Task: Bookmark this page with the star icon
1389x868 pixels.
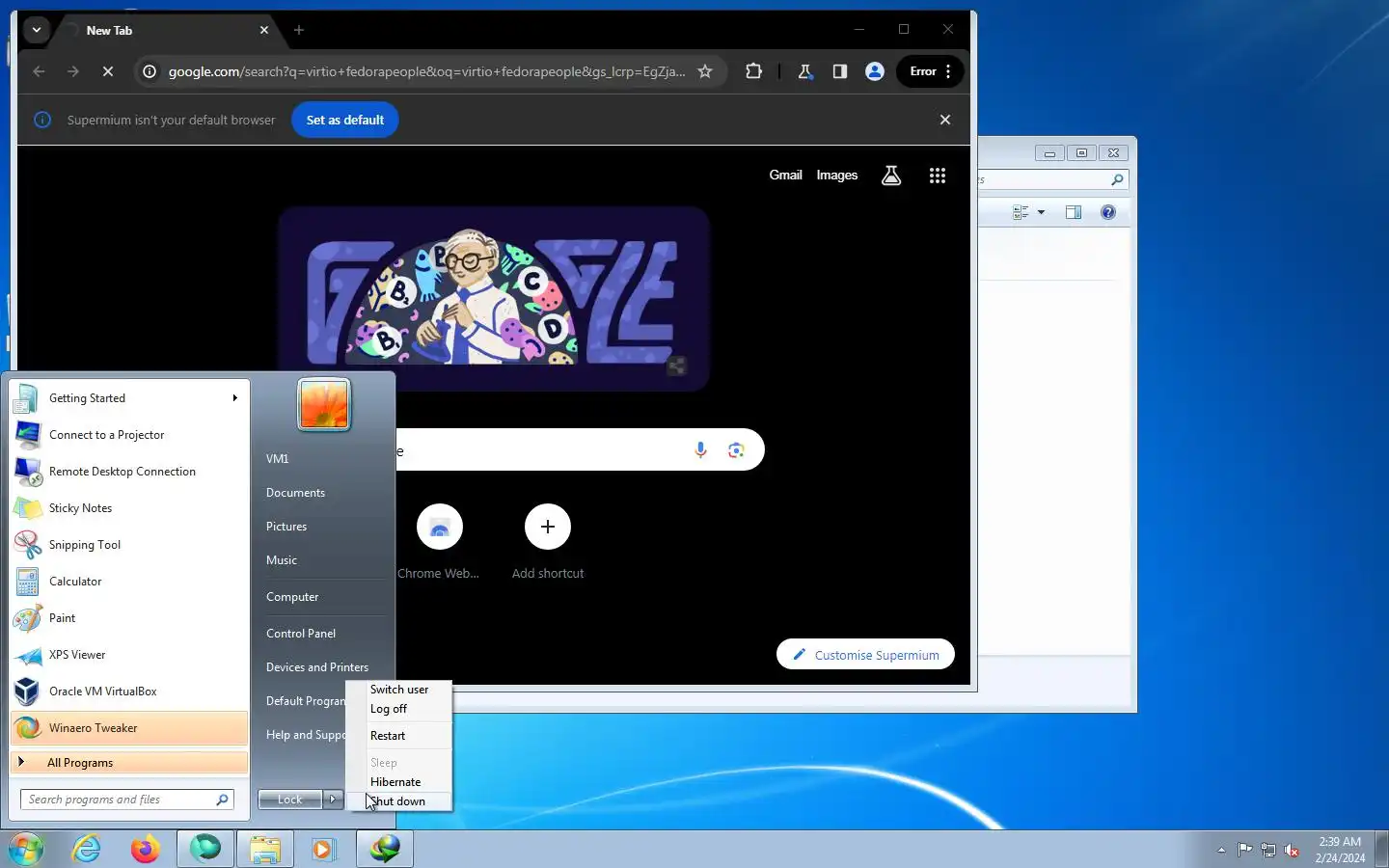Action: click(x=705, y=71)
